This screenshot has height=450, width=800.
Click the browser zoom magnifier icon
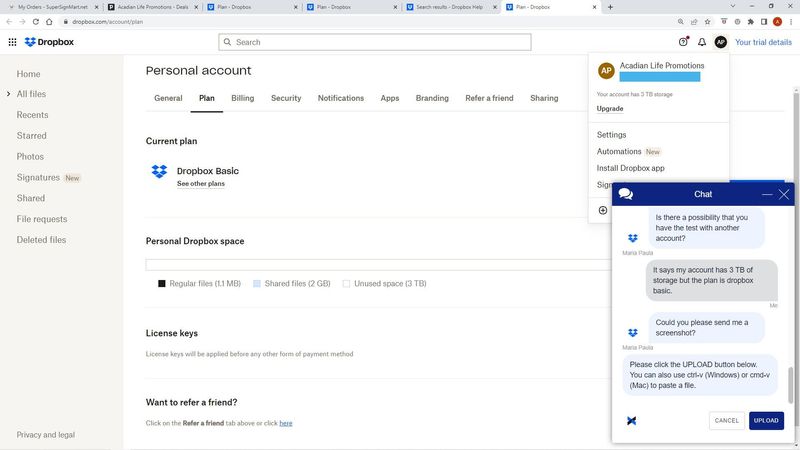coord(681,22)
